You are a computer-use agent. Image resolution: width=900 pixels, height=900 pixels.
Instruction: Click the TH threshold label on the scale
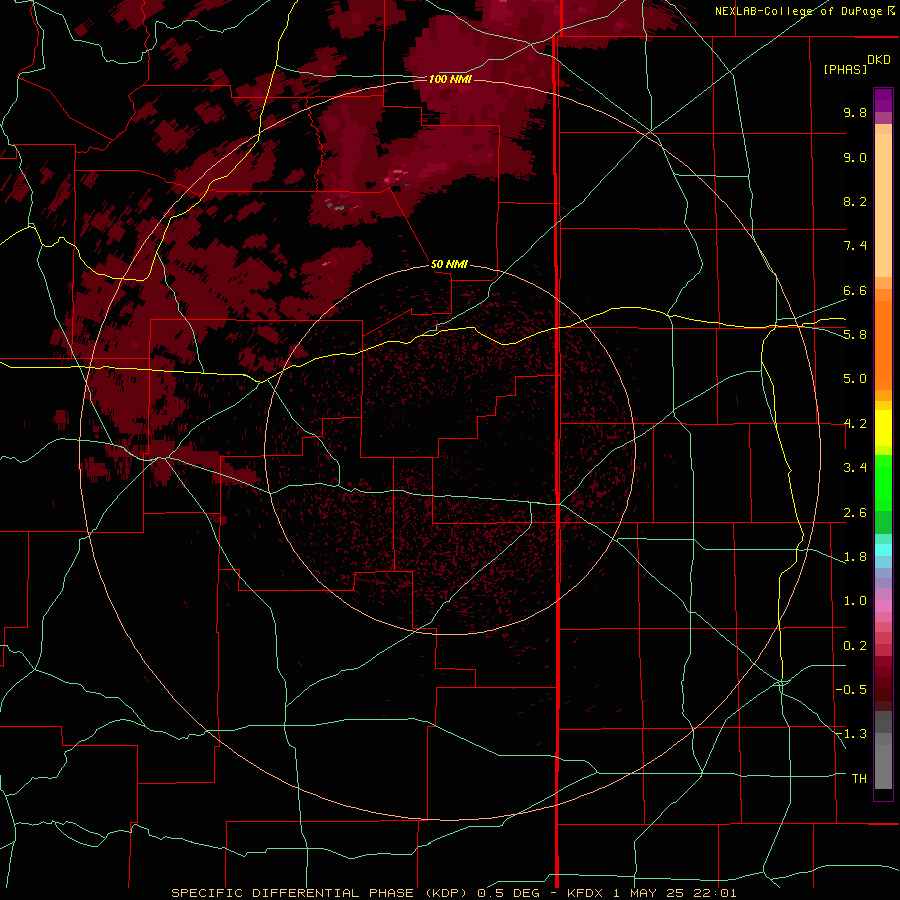859,779
